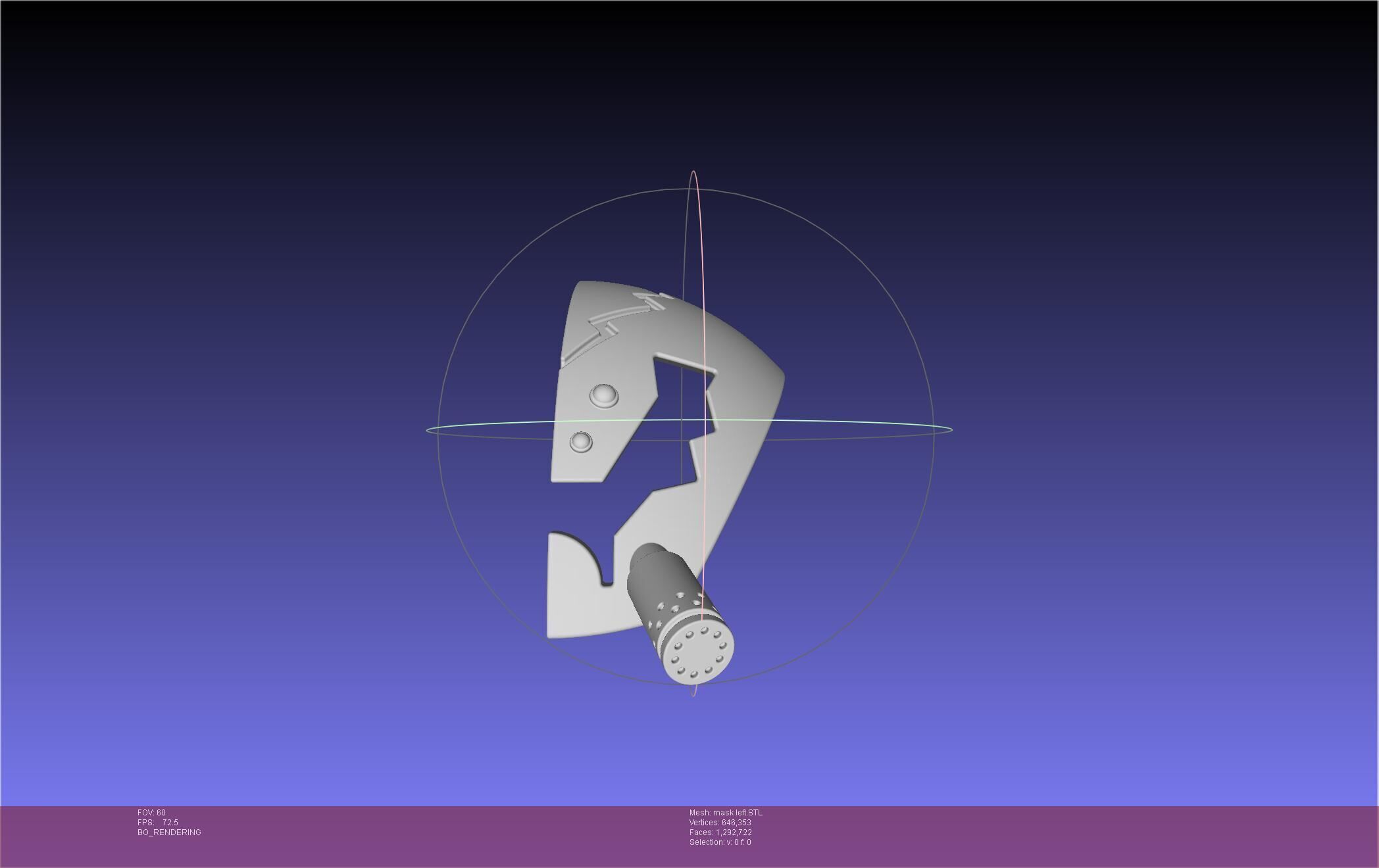Click the smaller round stud on the mask
The width and height of the screenshot is (1379, 868).
click(581, 441)
